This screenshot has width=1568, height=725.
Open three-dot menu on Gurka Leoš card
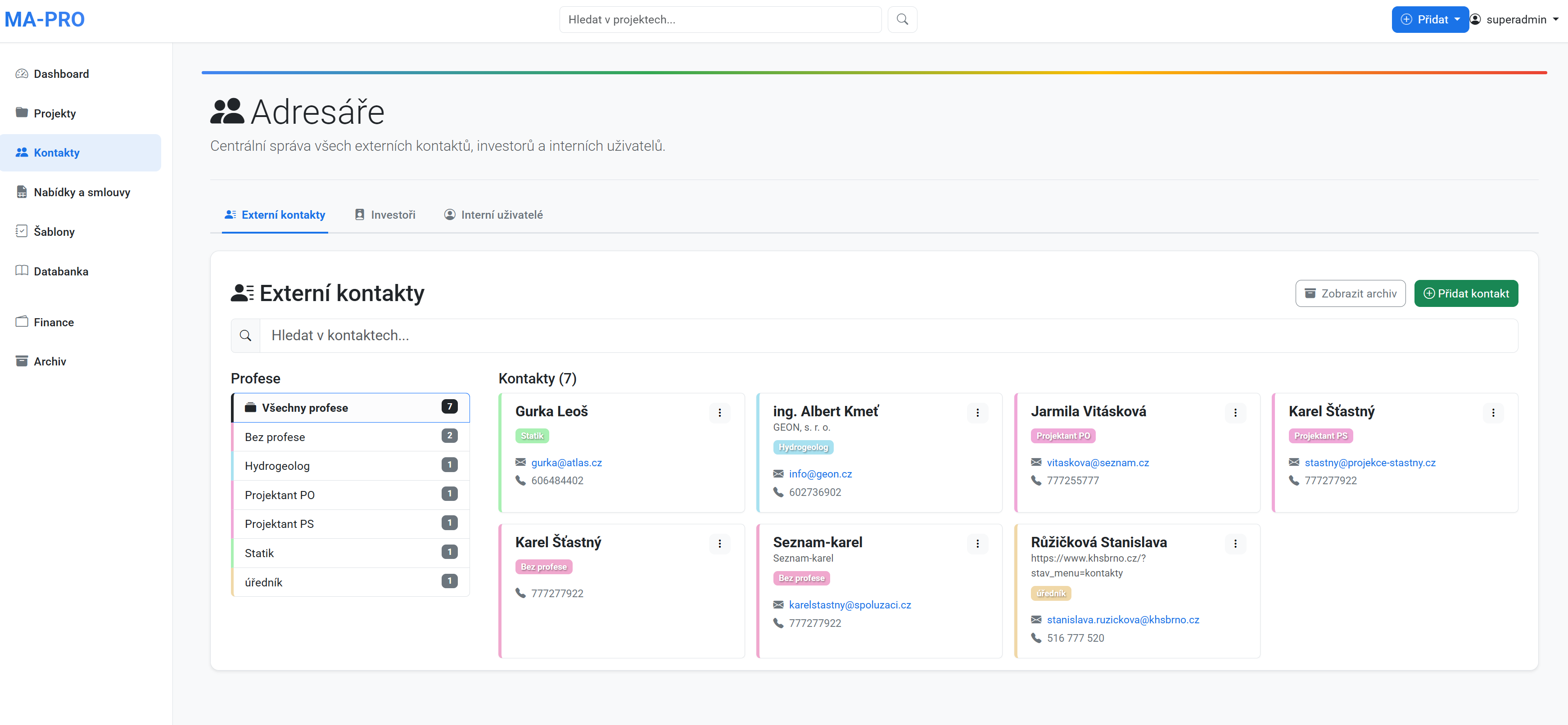(719, 413)
